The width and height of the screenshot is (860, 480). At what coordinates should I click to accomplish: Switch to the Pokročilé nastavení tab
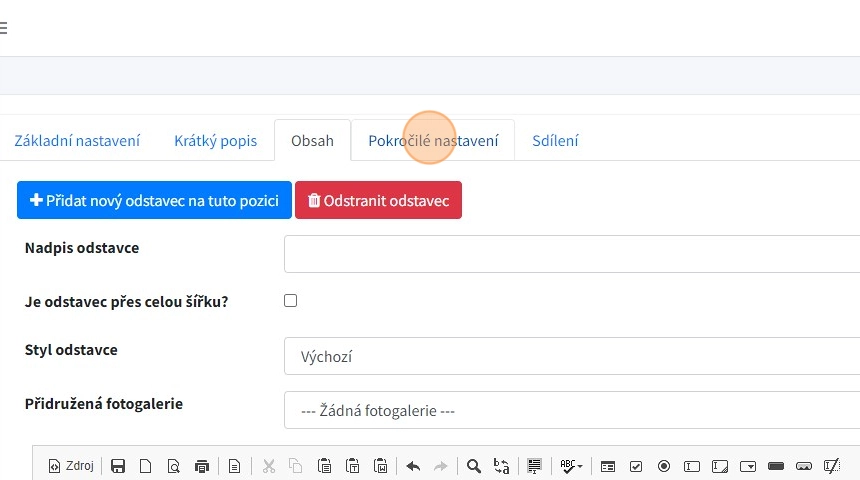433,141
